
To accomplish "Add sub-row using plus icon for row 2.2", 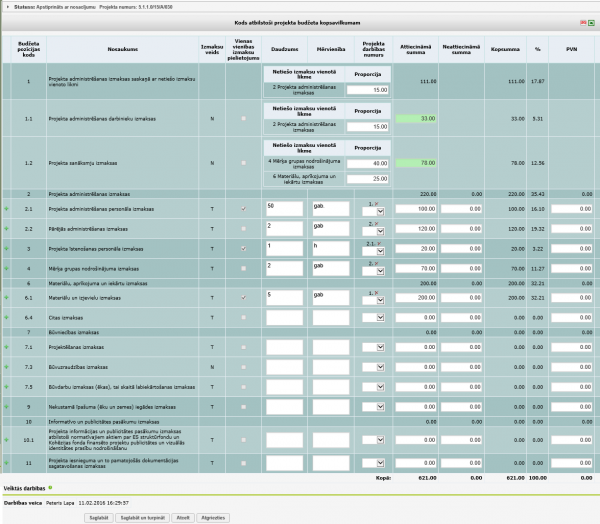I will click(x=7, y=228).
